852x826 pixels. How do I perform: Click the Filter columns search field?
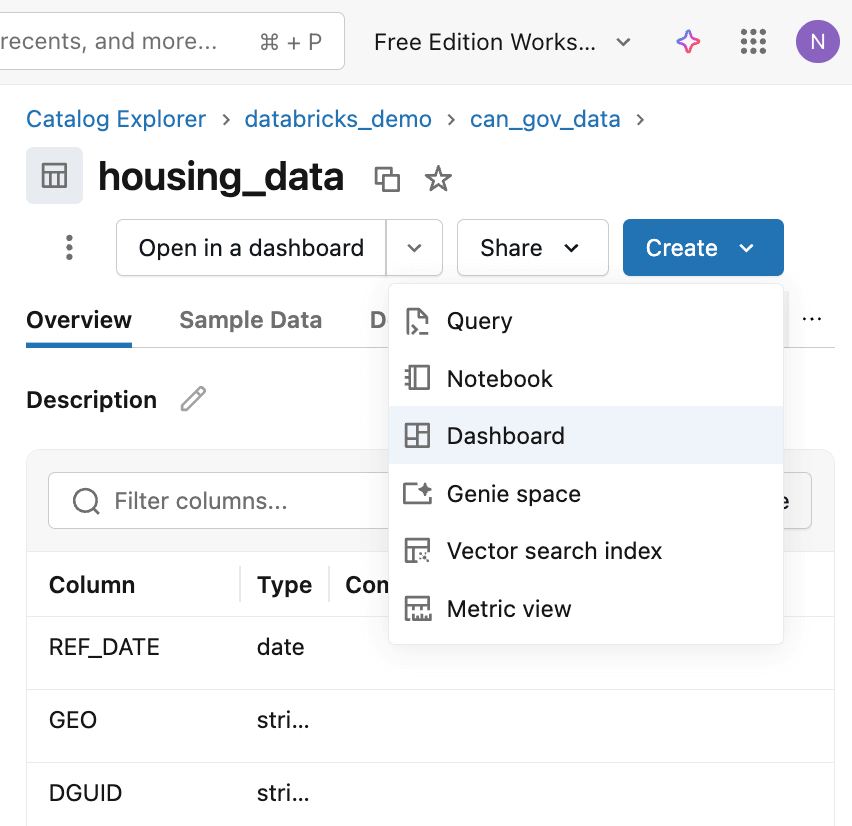(220, 501)
